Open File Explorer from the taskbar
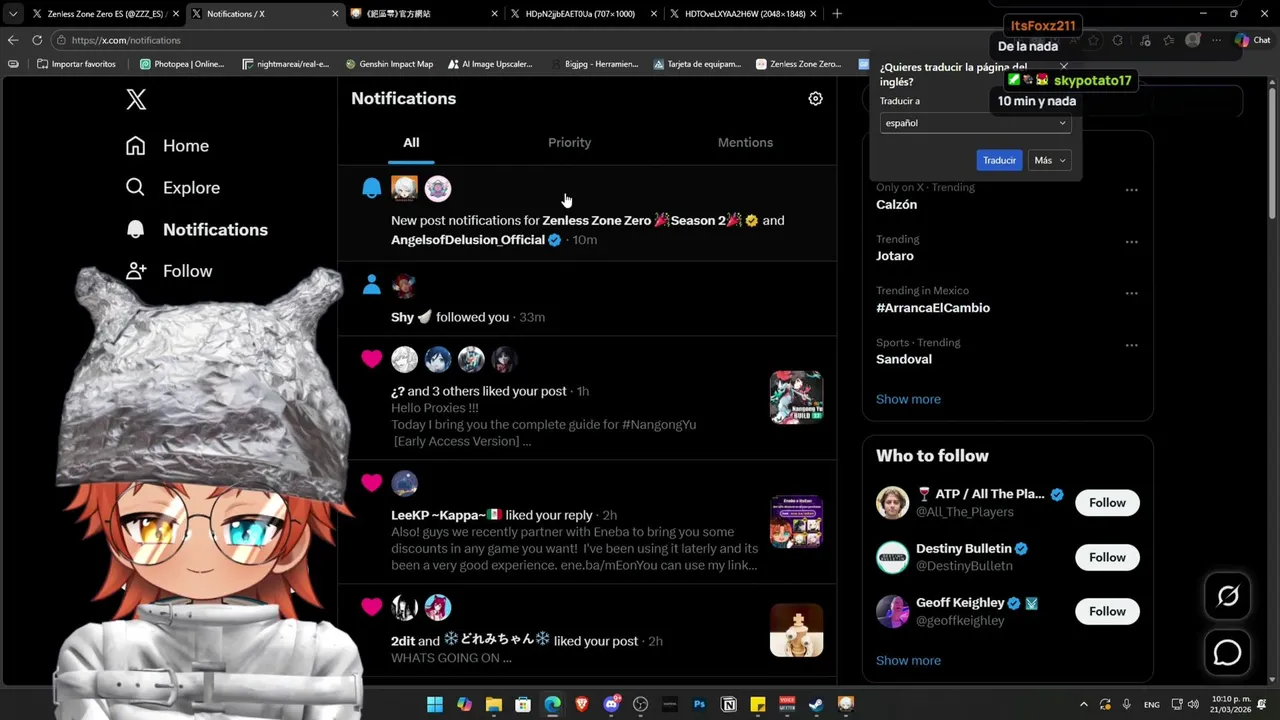The image size is (1280, 720). click(x=494, y=704)
